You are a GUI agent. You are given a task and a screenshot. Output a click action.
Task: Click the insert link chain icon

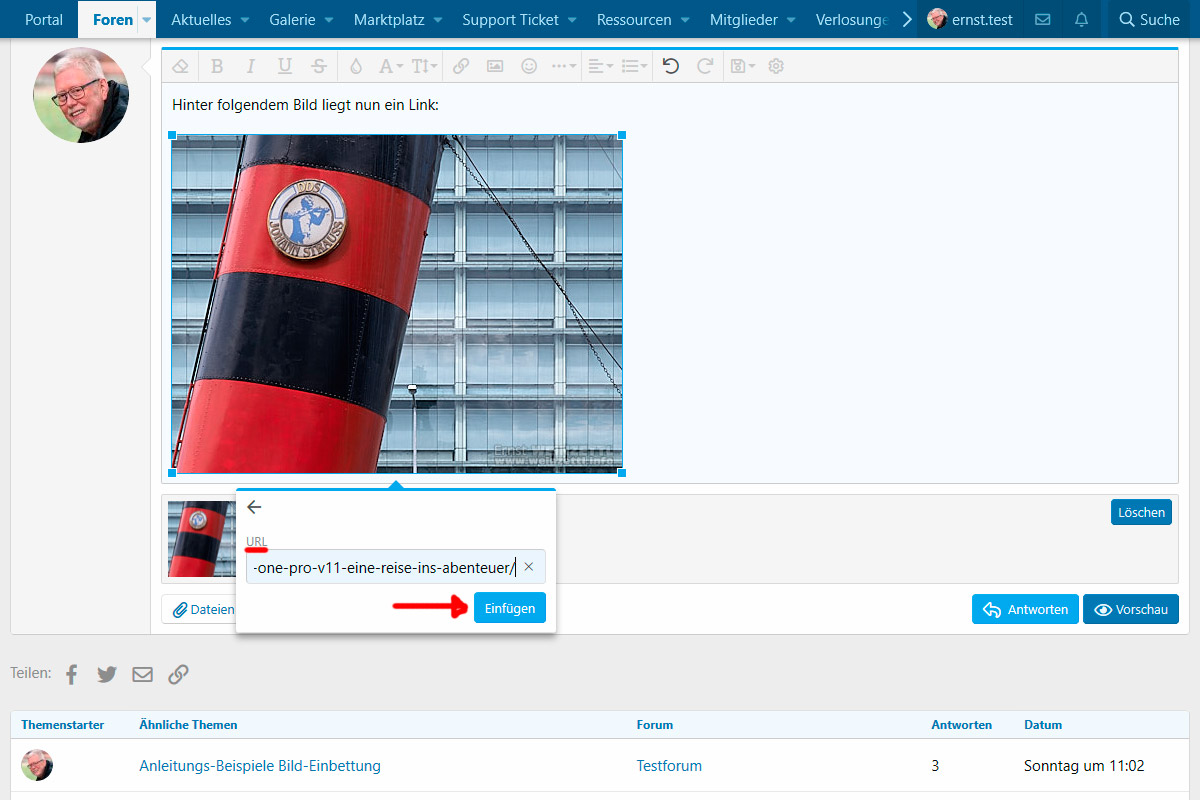[x=461, y=66]
